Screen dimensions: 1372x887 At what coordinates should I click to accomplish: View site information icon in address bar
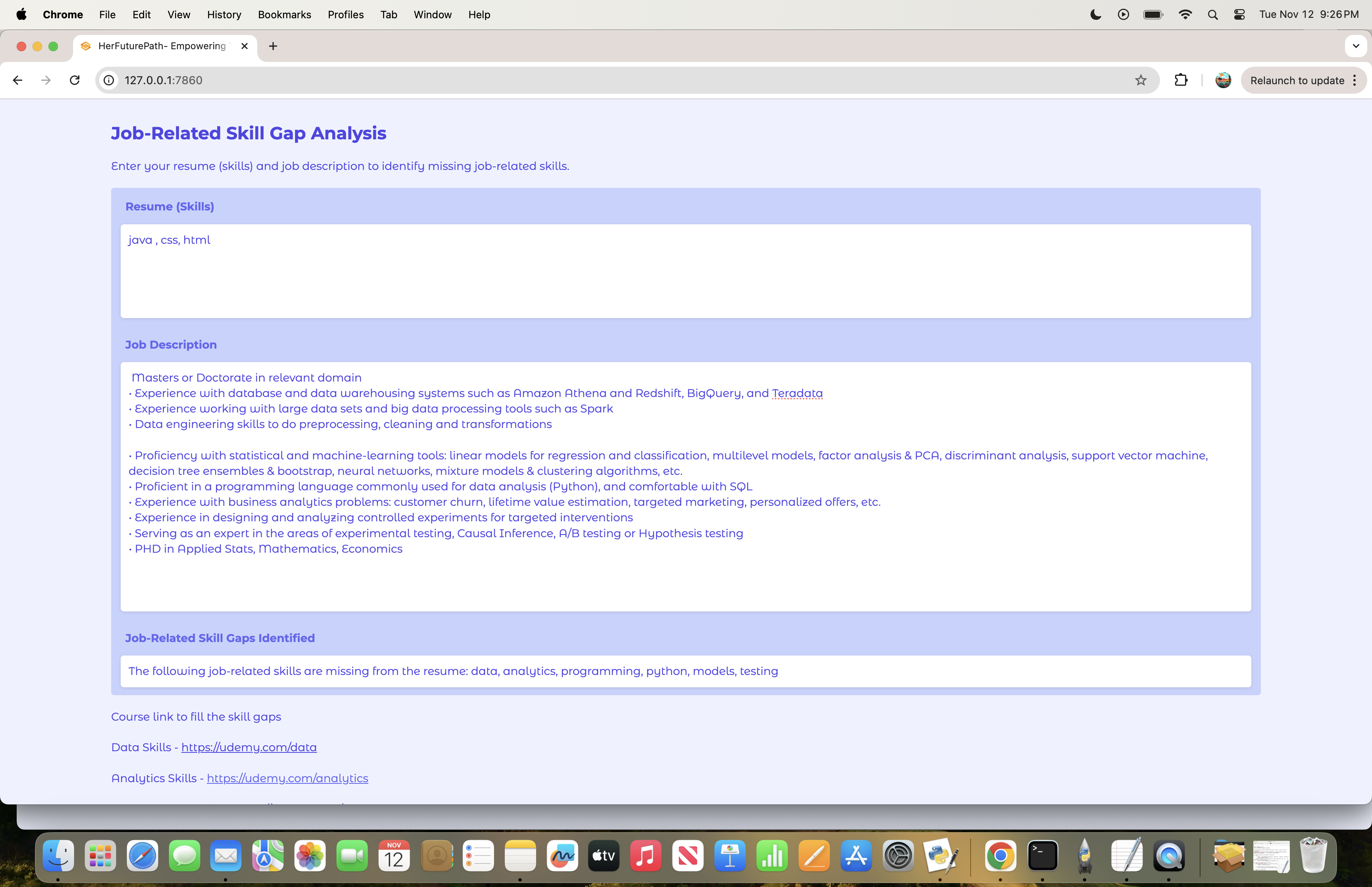(109, 80)
